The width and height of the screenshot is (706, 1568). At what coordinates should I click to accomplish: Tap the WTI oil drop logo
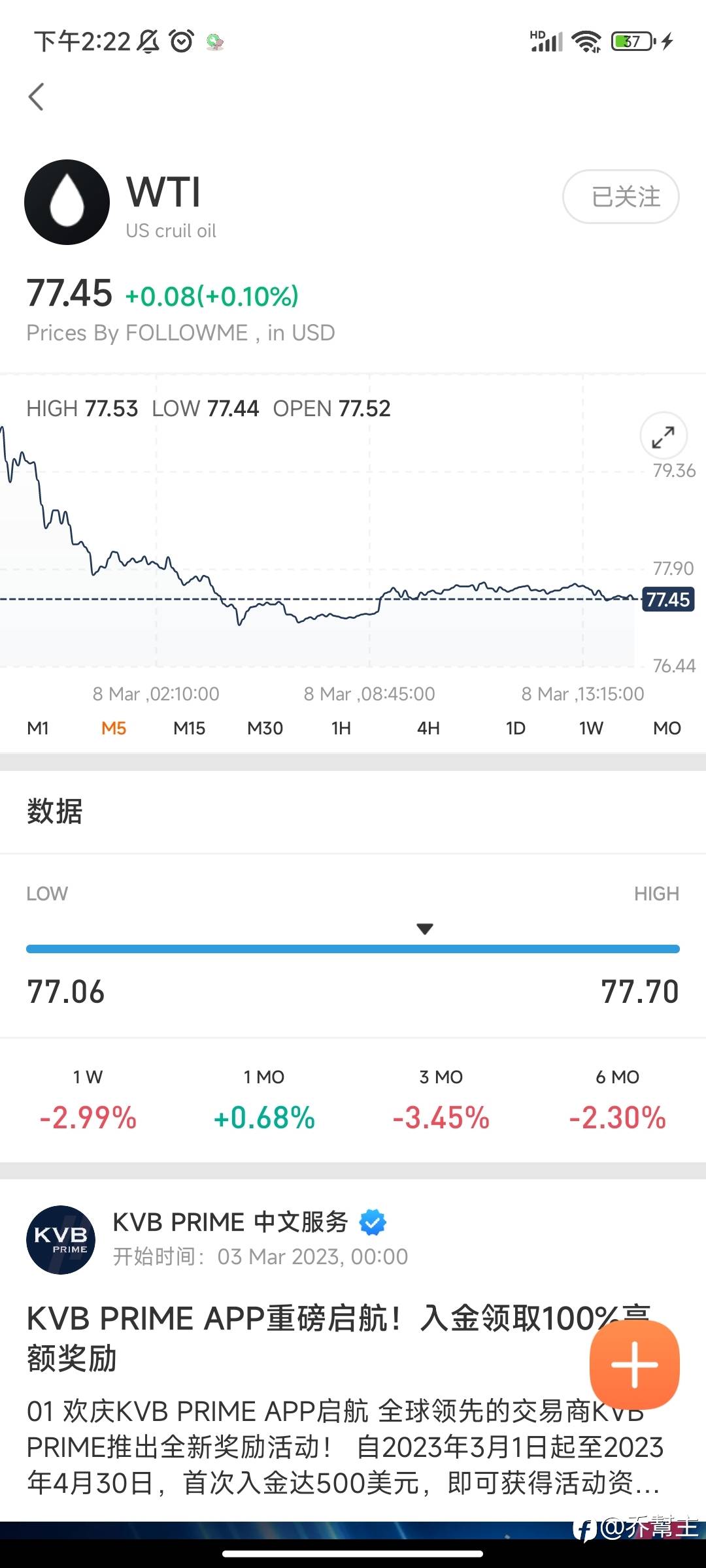pyautogui.click(x=67, y=203)
